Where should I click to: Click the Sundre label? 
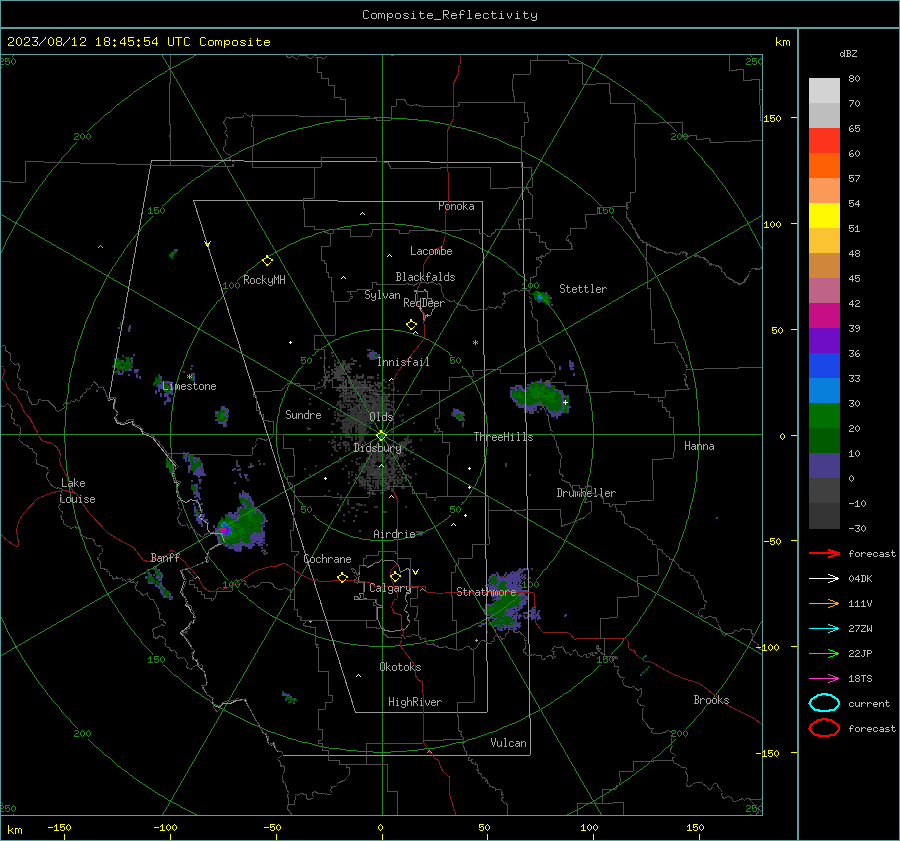tap(303, 414)
